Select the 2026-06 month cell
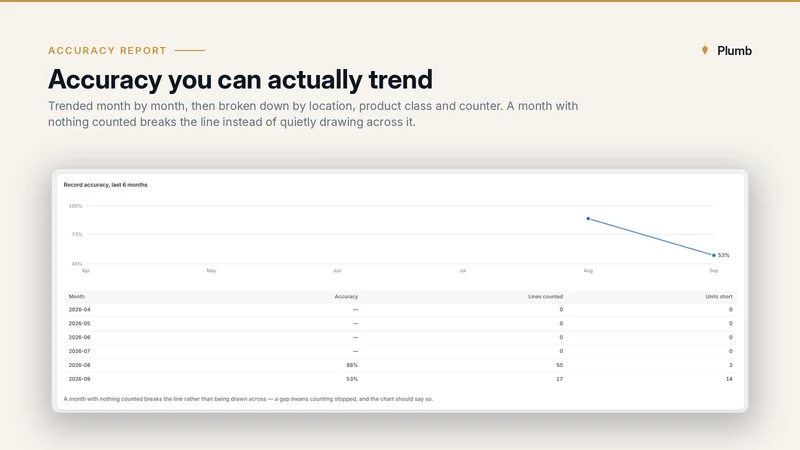This screenshot has height=450, width=800. pos(80,337)
